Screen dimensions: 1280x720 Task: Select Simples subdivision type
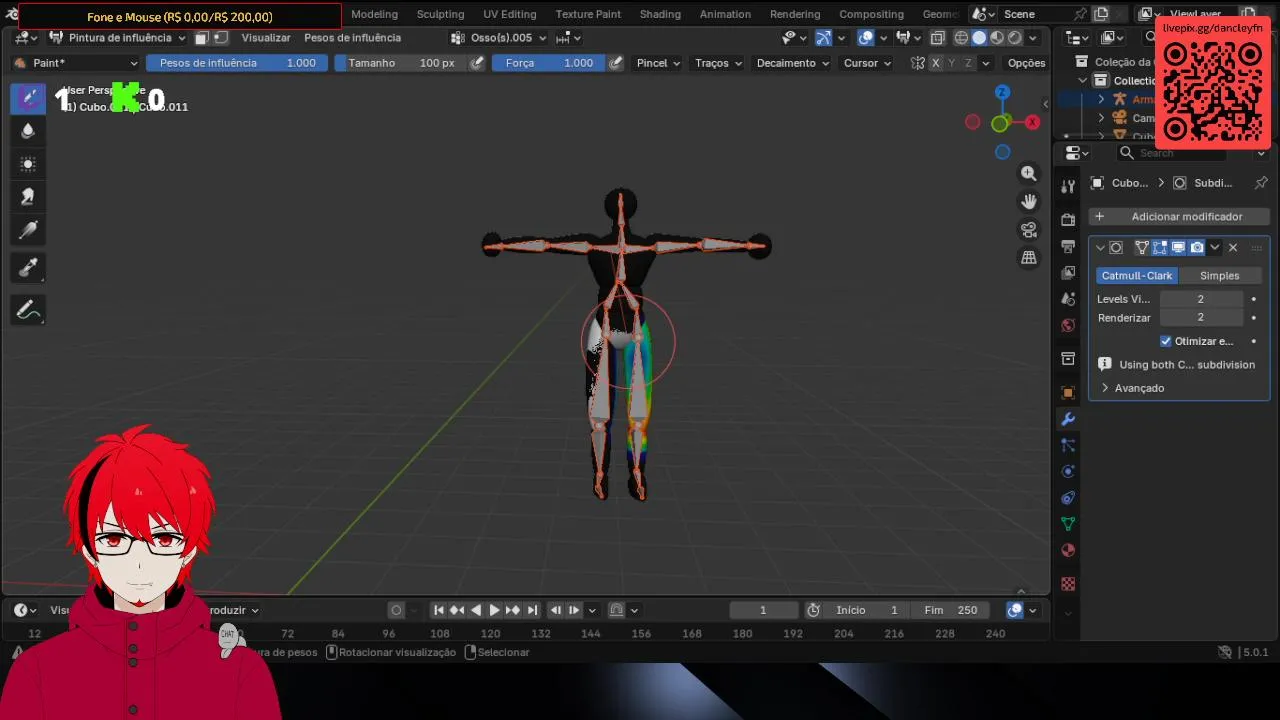[1219, 276]
